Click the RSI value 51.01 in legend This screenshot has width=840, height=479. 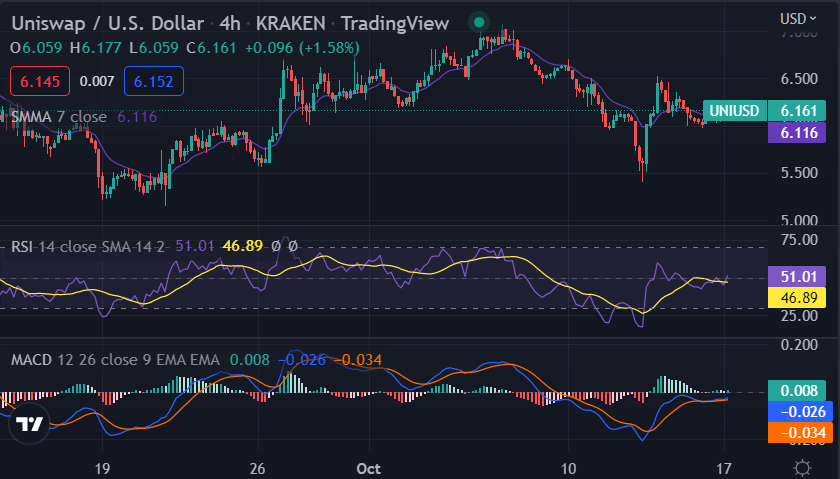point(195,246)
